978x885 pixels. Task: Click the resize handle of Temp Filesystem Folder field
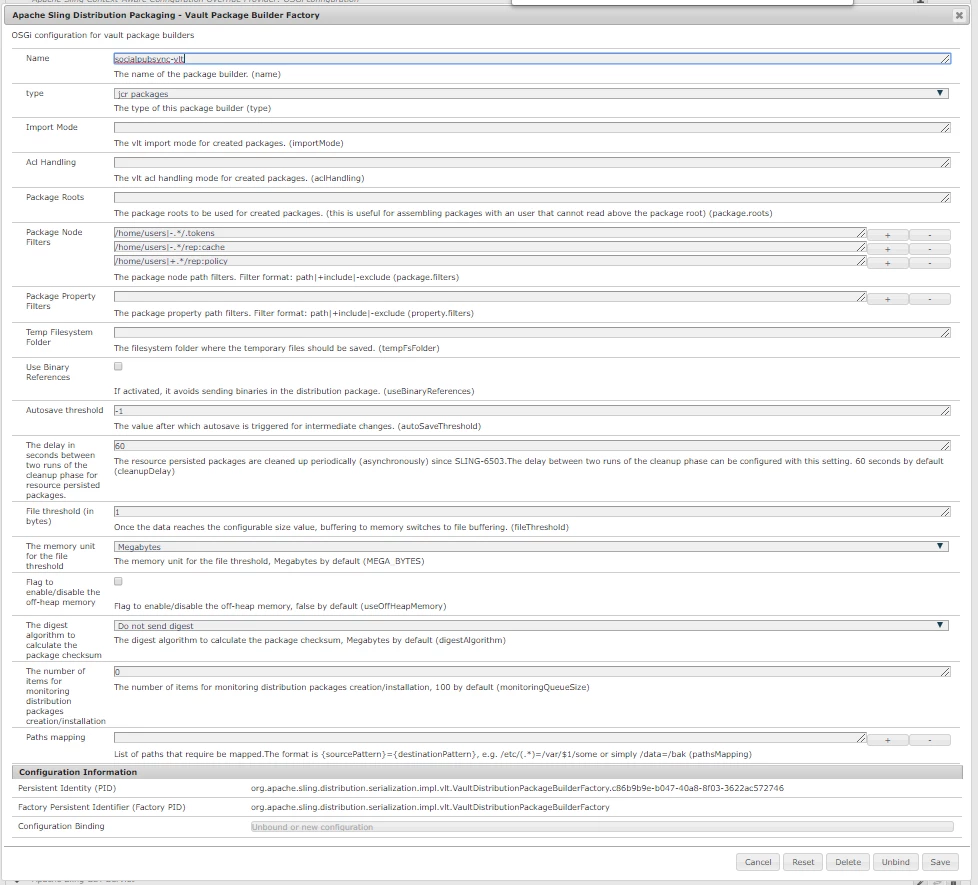945,334
